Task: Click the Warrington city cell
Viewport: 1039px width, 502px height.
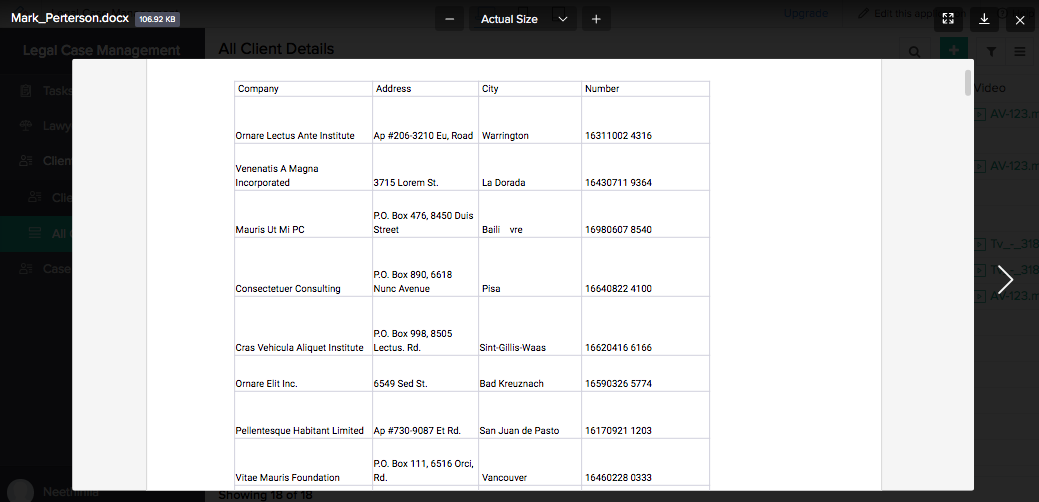Action: (530, 120)
